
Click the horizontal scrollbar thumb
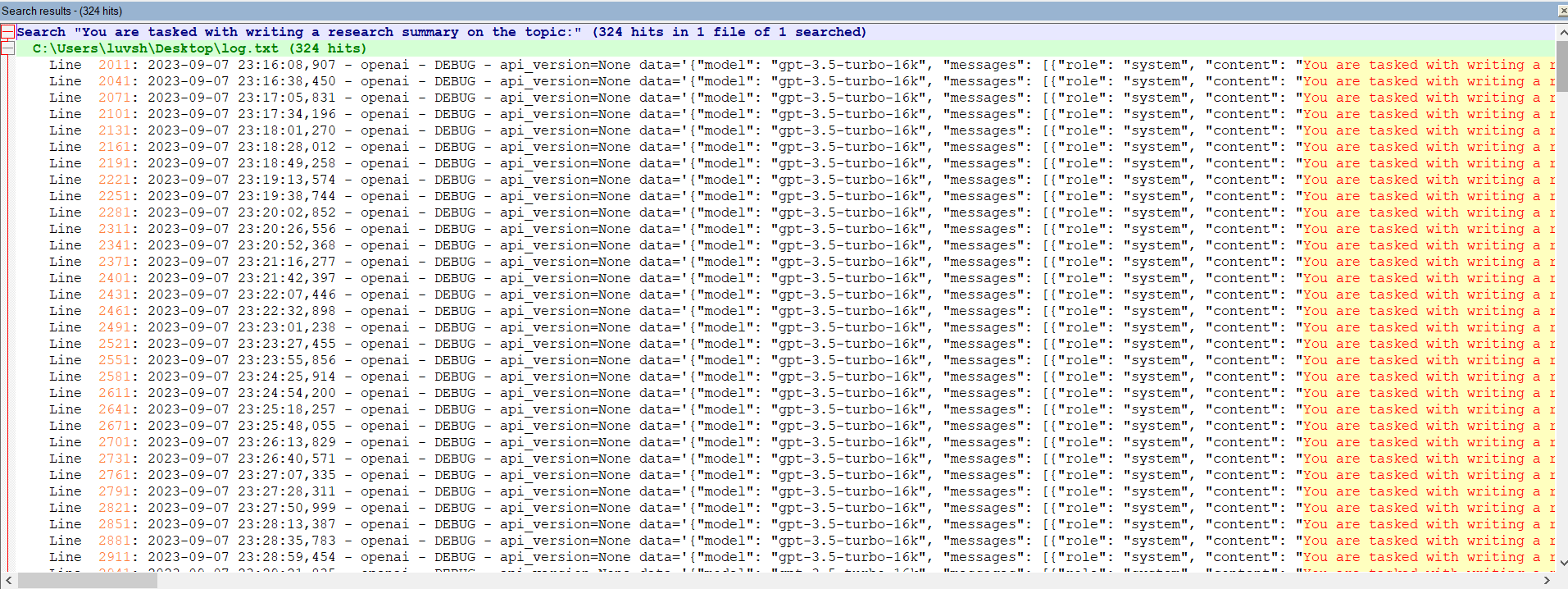point(87,580)
